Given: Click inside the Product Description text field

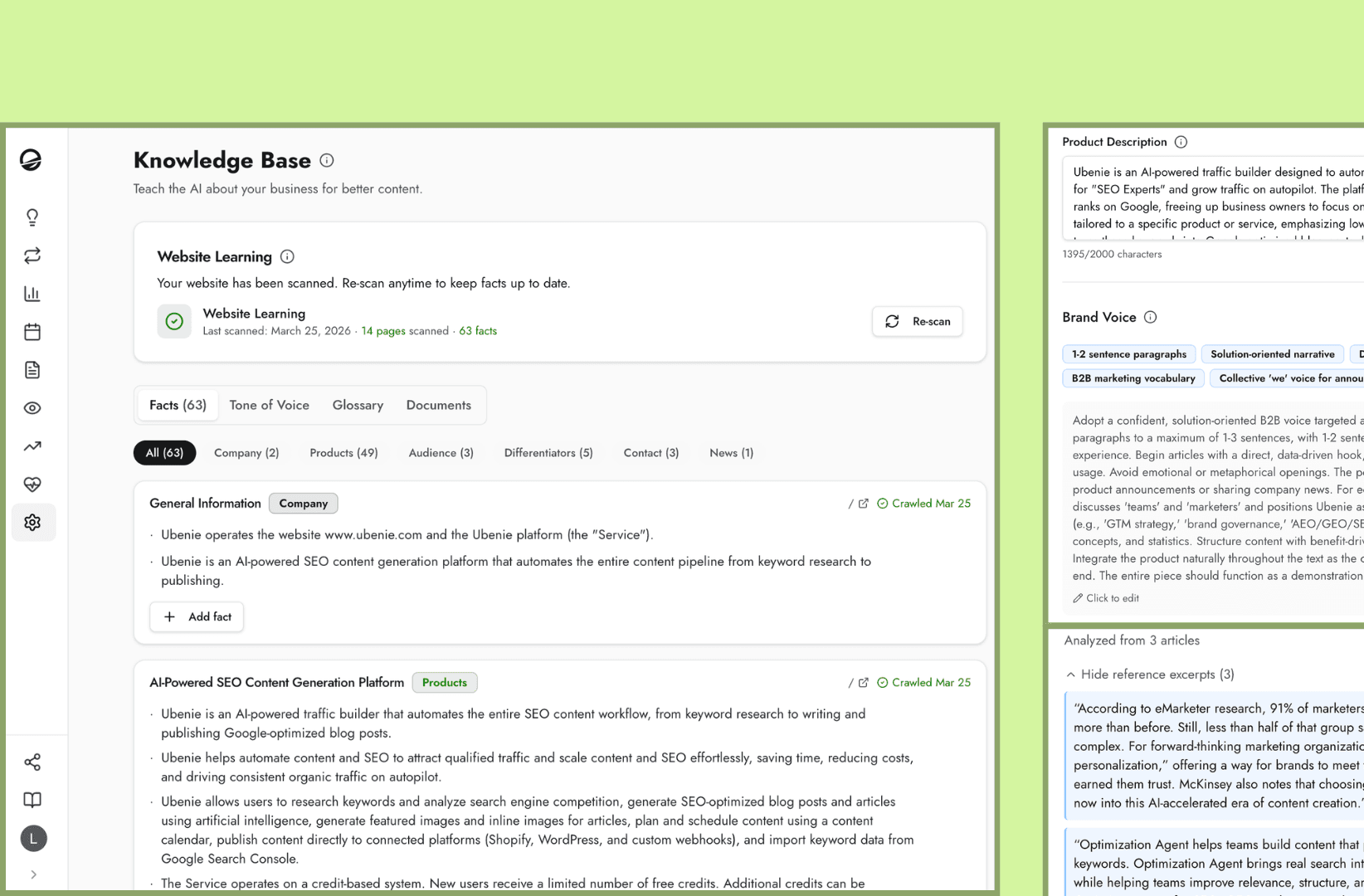Looking at the screenshot, I should pos(1203,199).
